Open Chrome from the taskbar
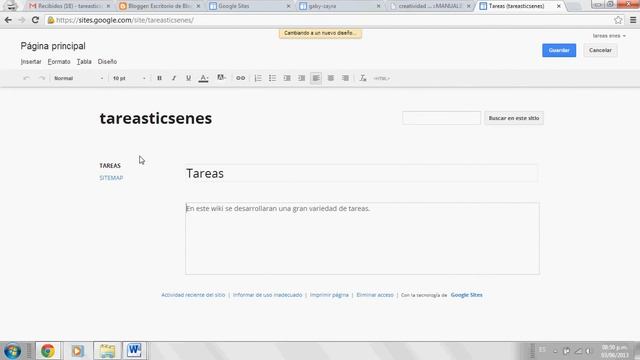 pyautogui.click(x=48, y=351)
